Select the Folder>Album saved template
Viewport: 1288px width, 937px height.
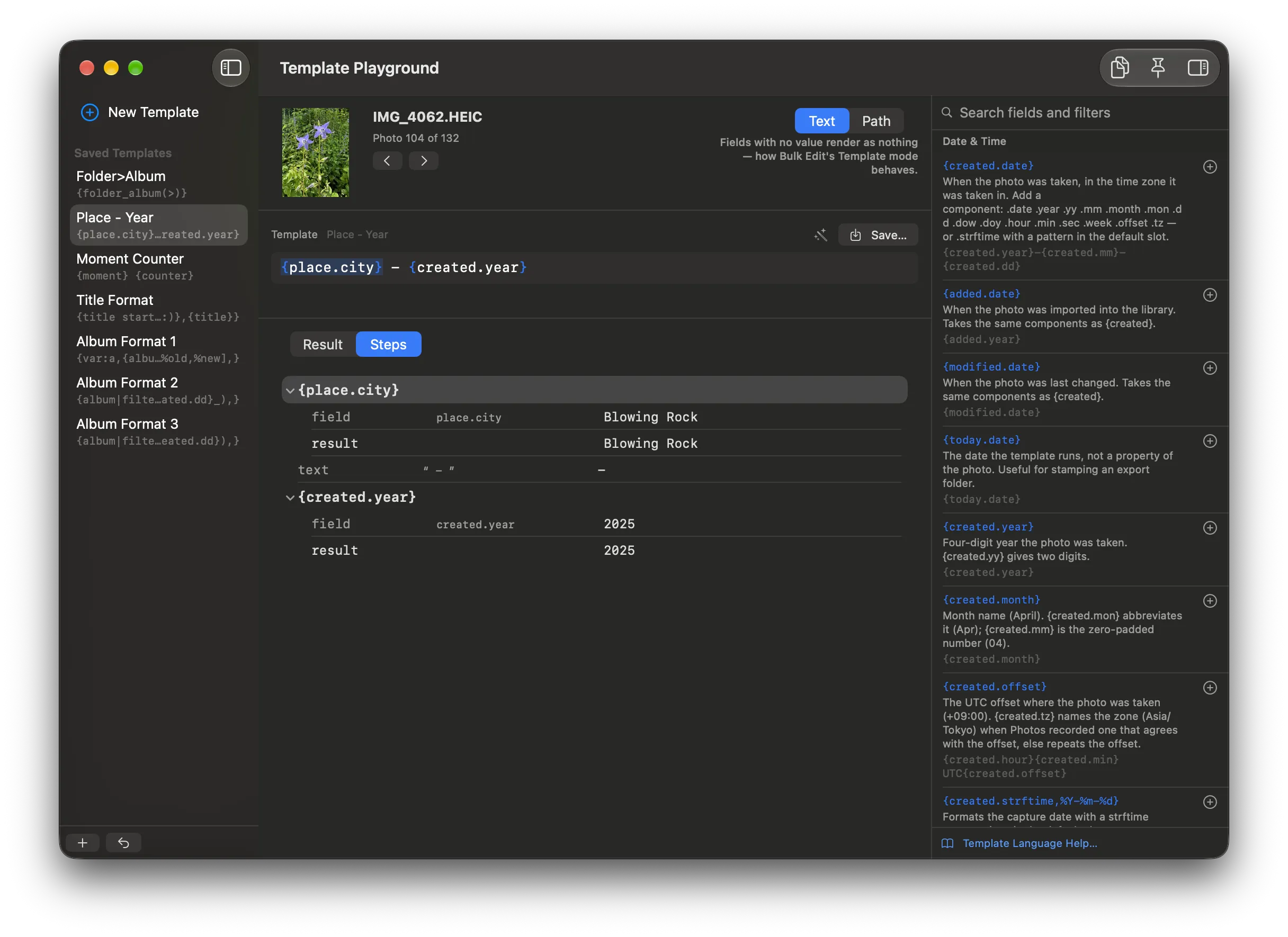[x=158, y=184]
